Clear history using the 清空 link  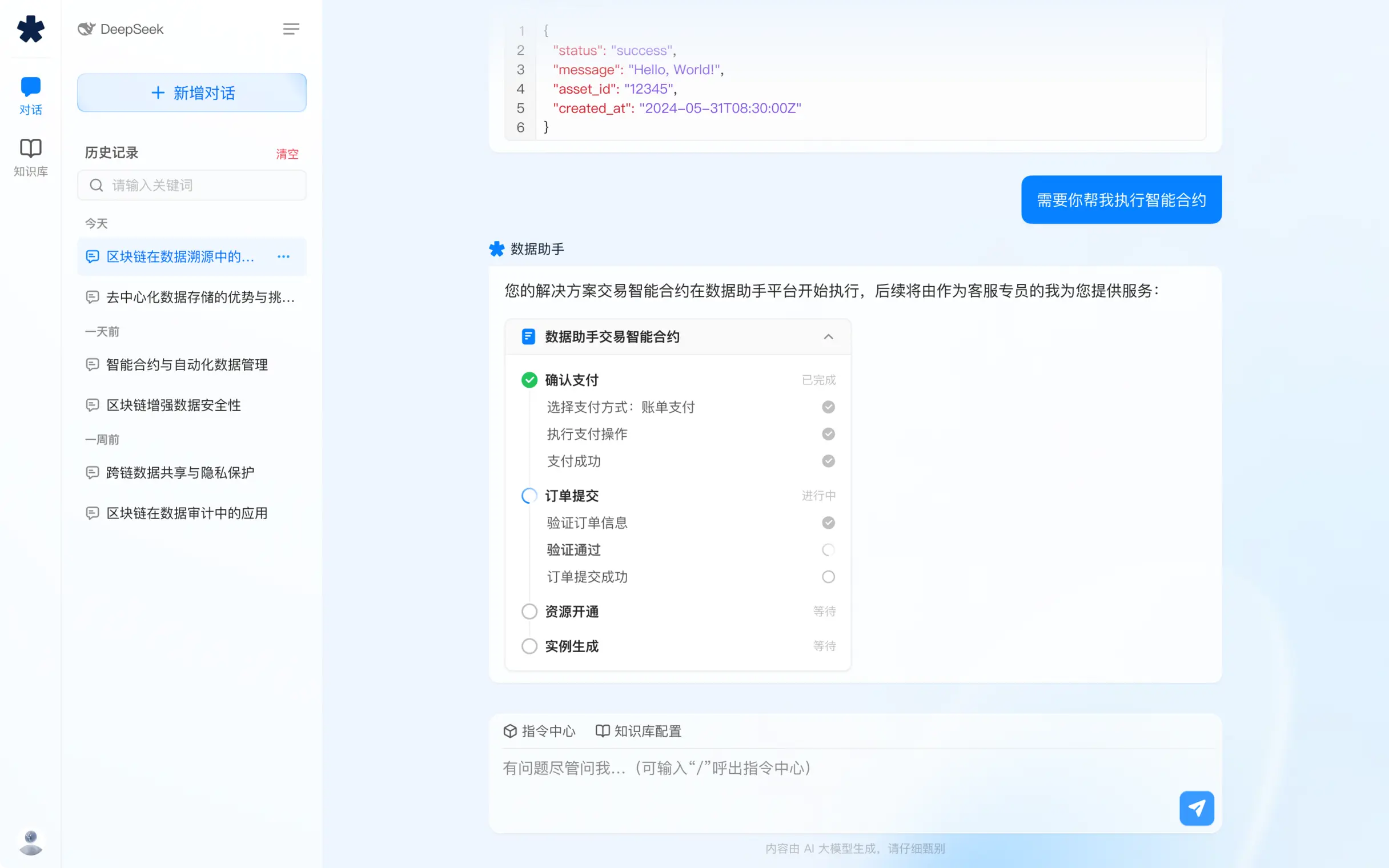(287, 152)
